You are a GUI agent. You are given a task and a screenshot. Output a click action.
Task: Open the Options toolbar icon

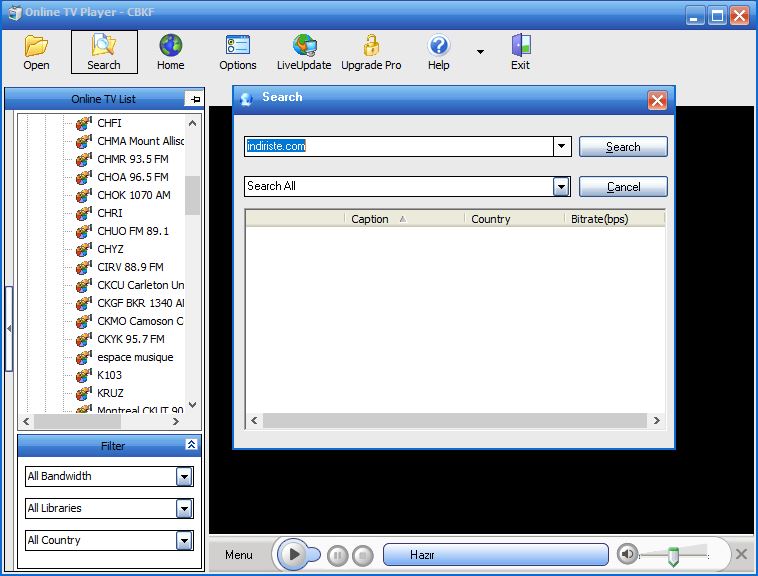click(237, 52)
